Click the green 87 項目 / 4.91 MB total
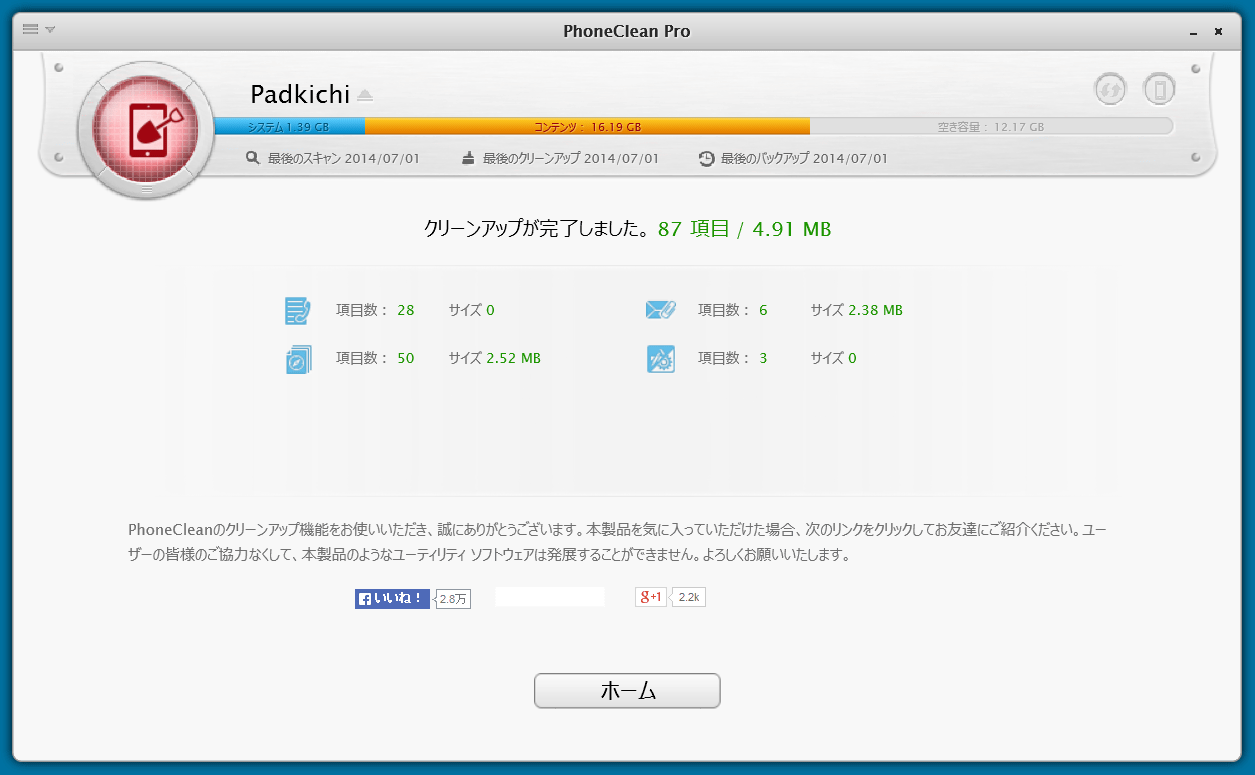Image resolution: width=1255 pixels, height=775 pixels. (x=745, y=229)
